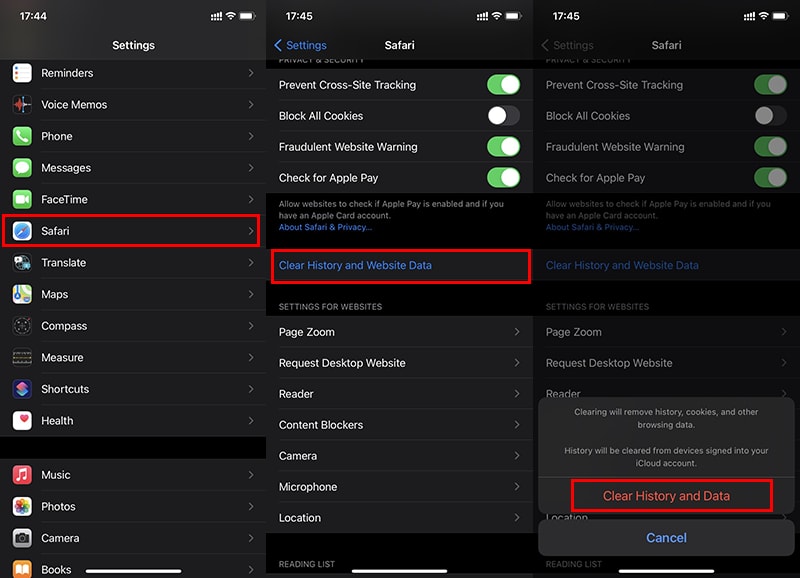Tap the Reminders app icon
This screenshot has height=578, width=800.
pos(22,73)
